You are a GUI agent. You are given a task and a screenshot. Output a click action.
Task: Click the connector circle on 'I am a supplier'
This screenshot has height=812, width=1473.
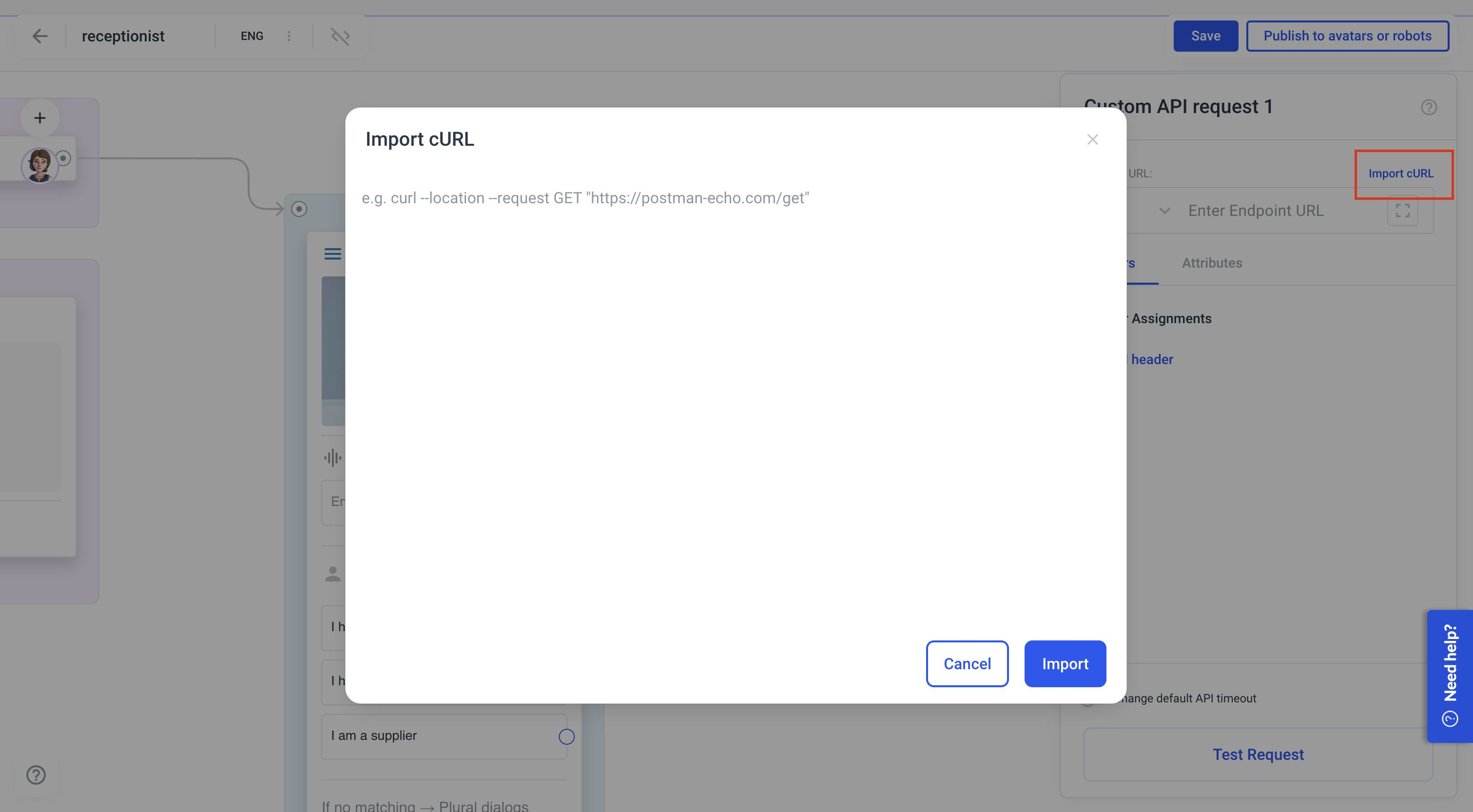566,736
